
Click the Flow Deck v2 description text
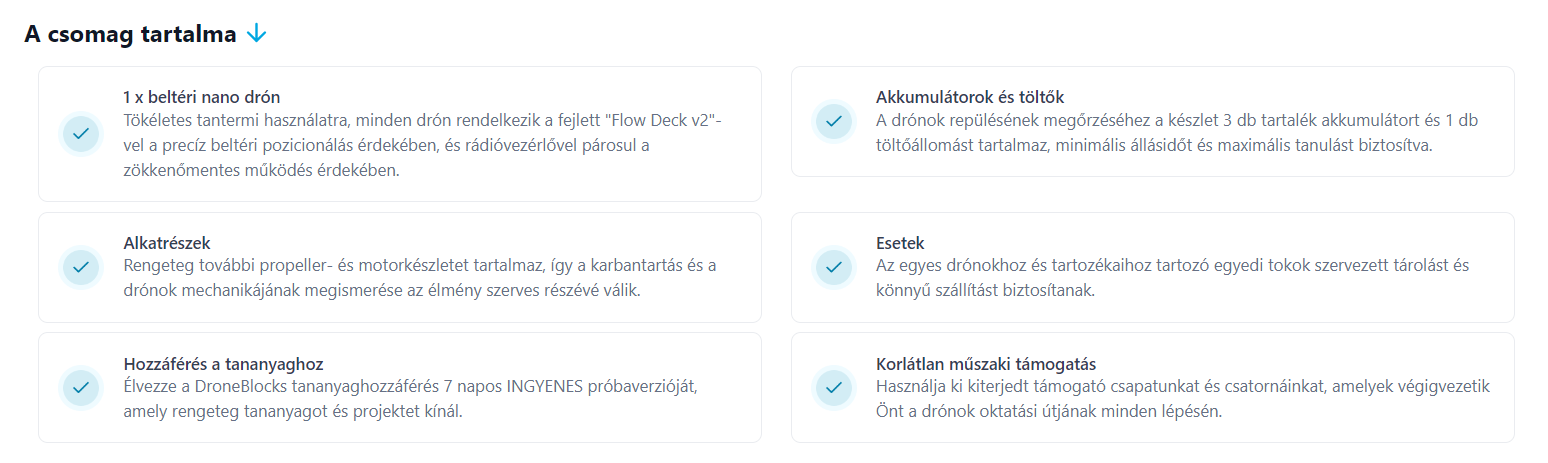428,146
